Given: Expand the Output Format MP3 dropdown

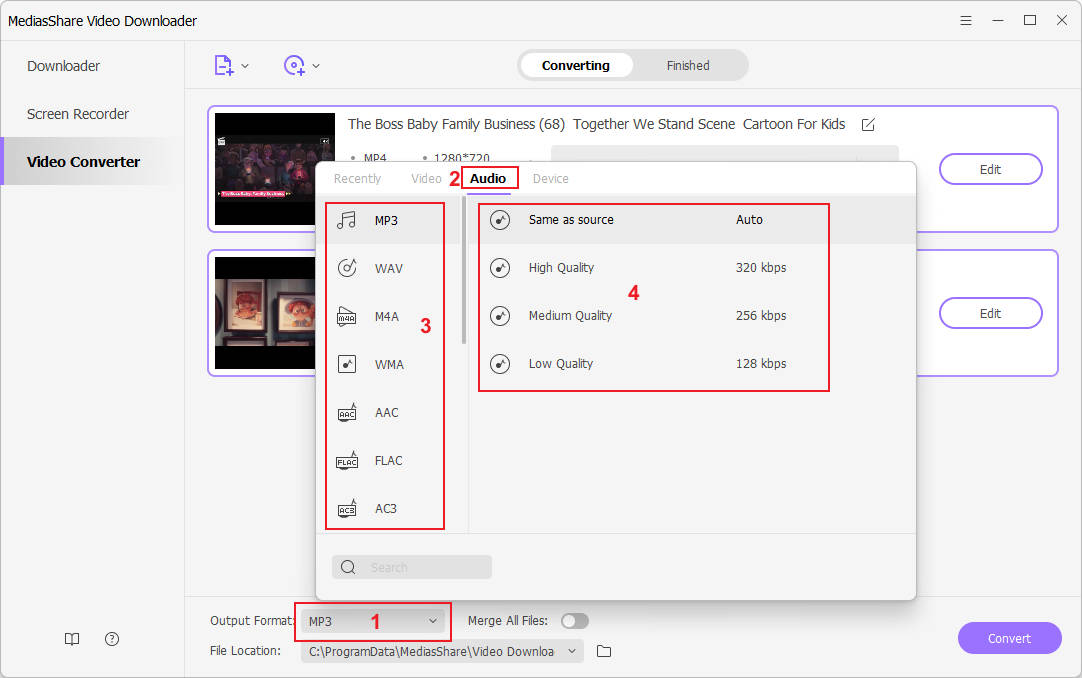Looking at the screenshot, I should 373,621.
